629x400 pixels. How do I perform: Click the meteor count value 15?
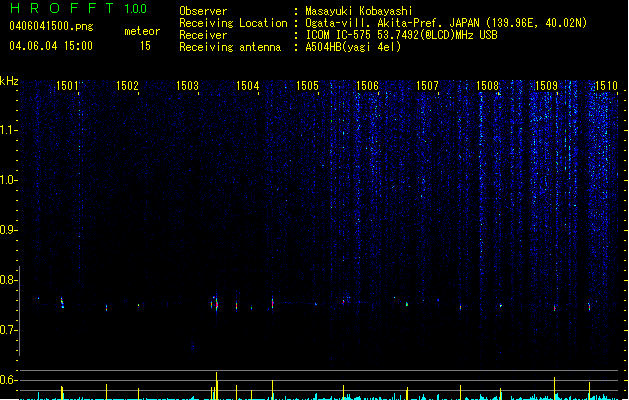click(x=145, y=46)
